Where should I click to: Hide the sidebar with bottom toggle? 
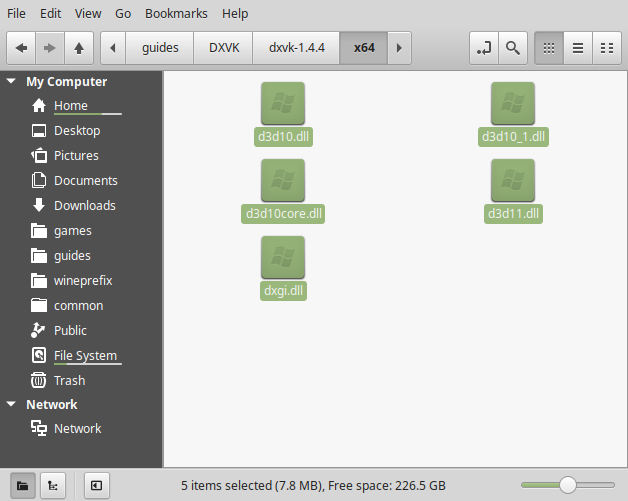pyautogui.click(x=97, y=486)
